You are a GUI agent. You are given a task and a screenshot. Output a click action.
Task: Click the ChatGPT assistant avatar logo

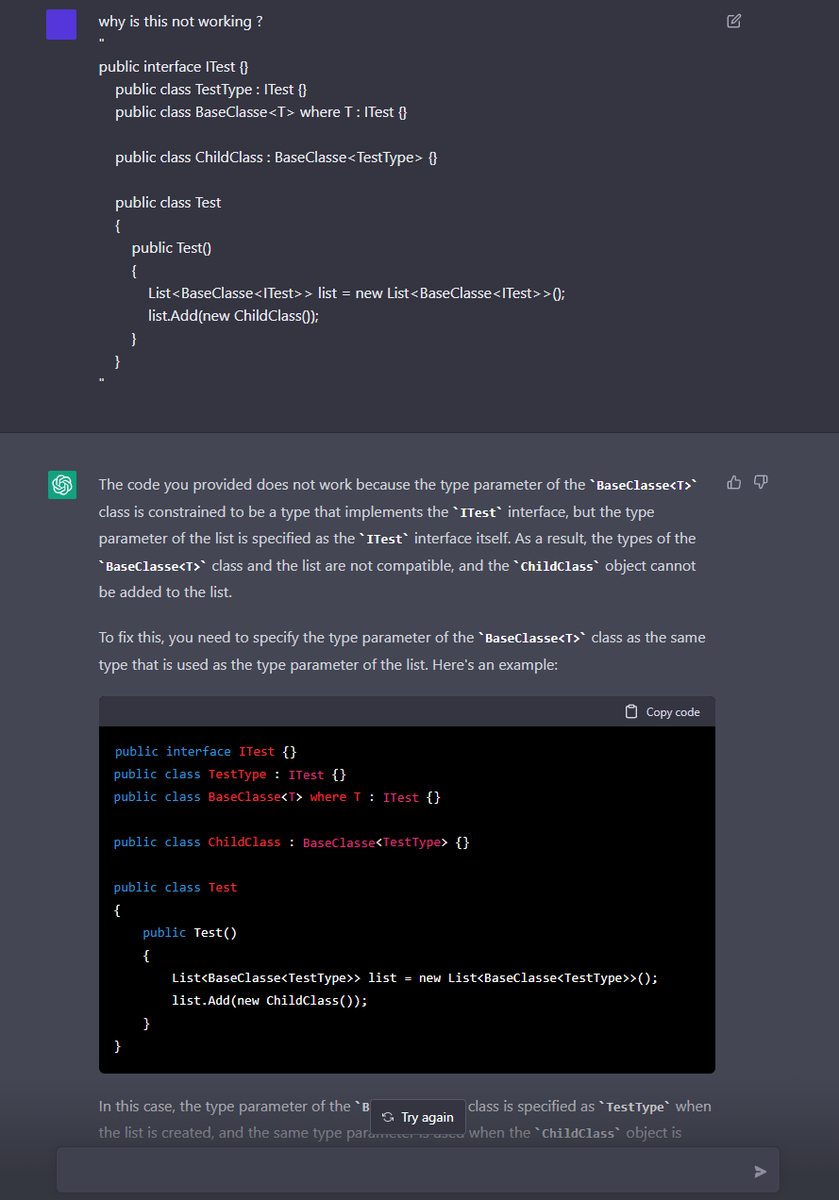(x=62, y=485)
